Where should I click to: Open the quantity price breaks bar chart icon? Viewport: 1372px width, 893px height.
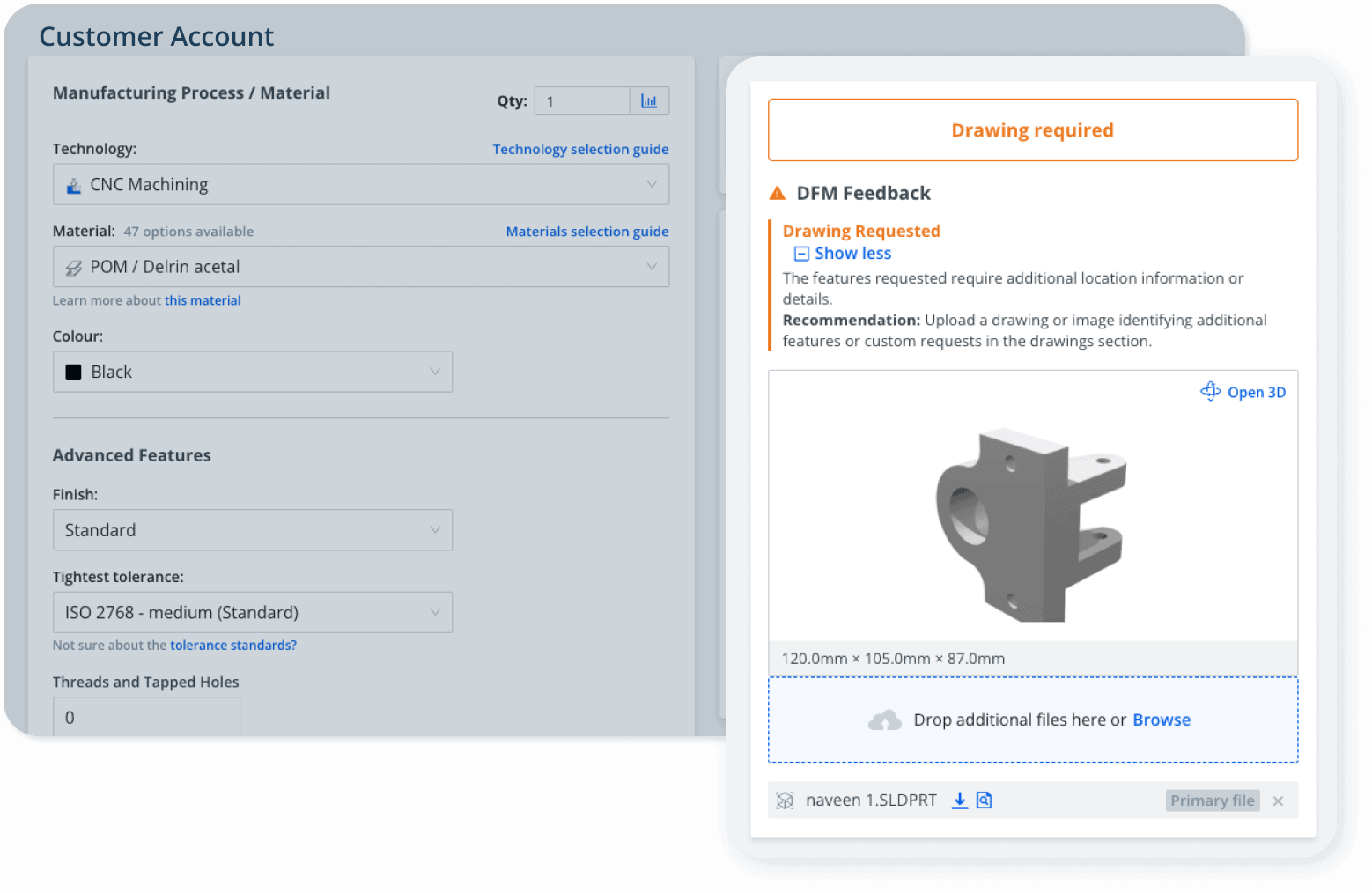[x=649, y=100]
